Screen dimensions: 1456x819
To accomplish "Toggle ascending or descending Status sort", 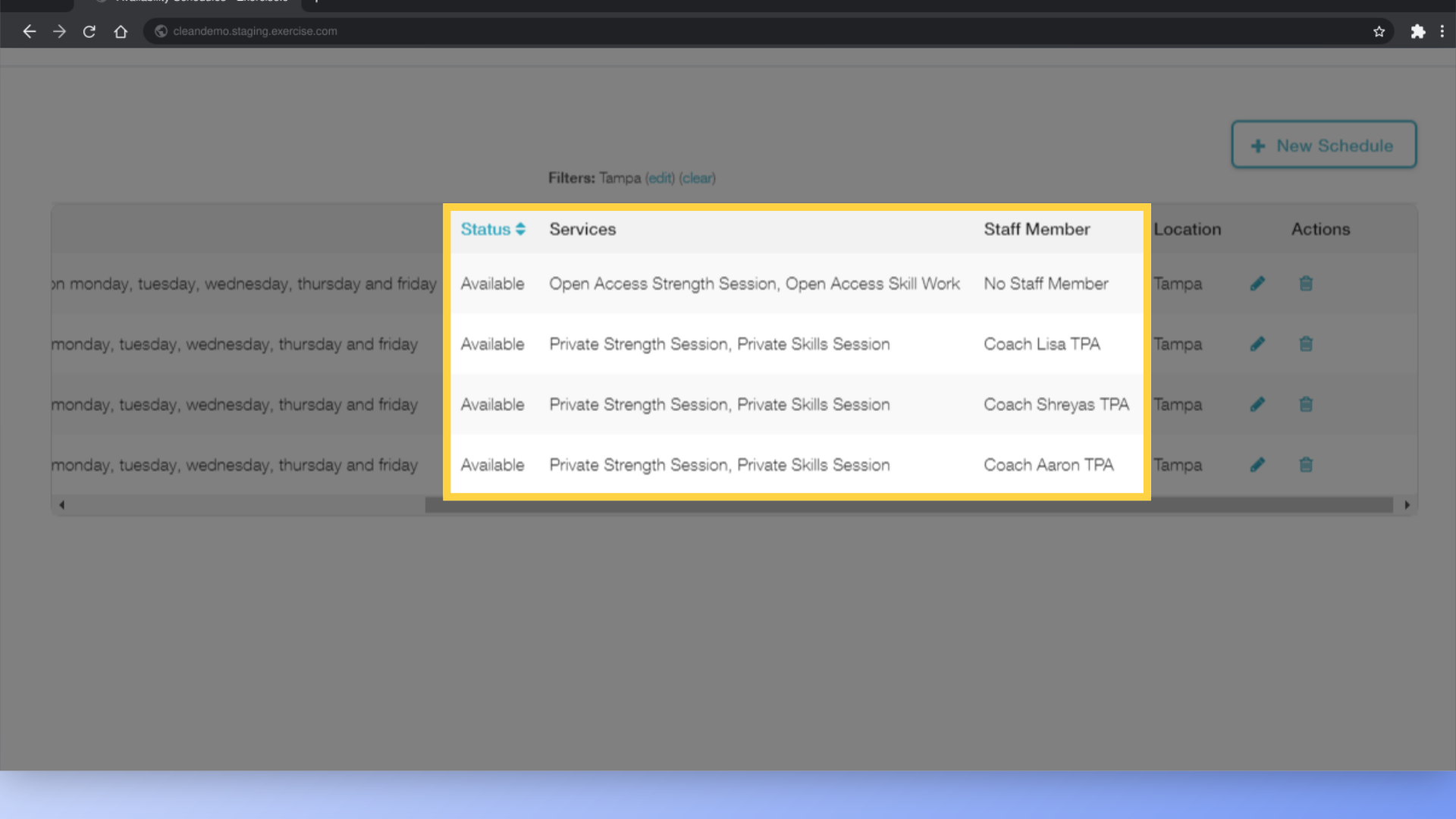I will 493,229.
